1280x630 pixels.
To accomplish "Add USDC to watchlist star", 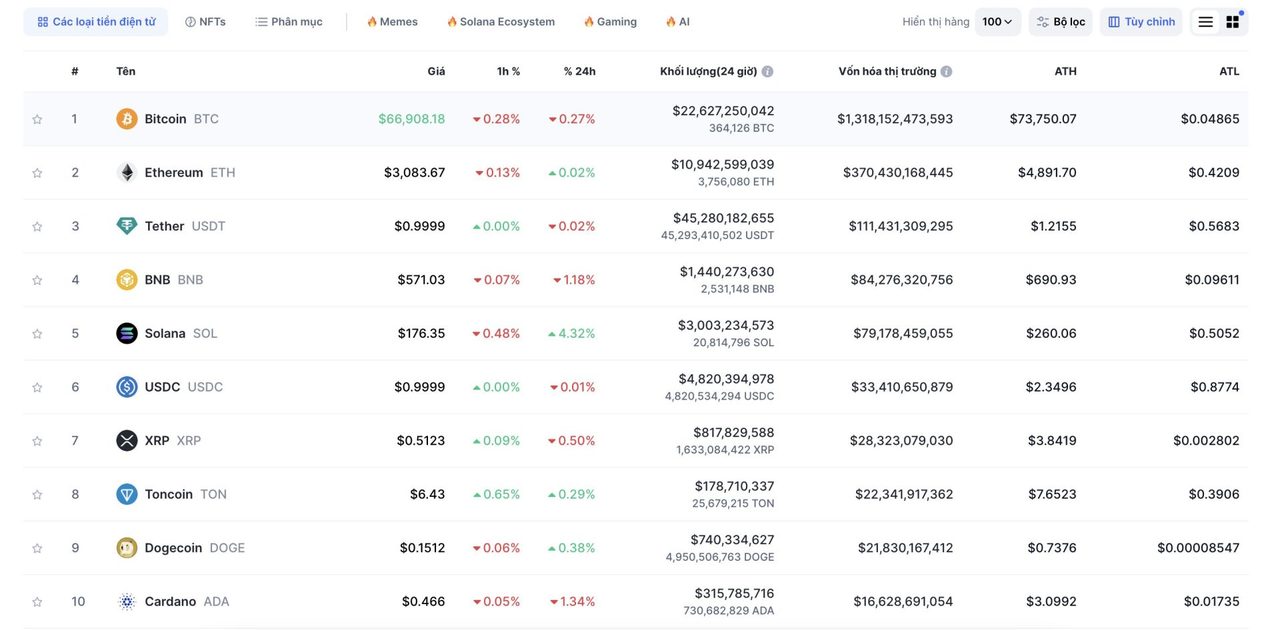I will [x=37, y=387].
